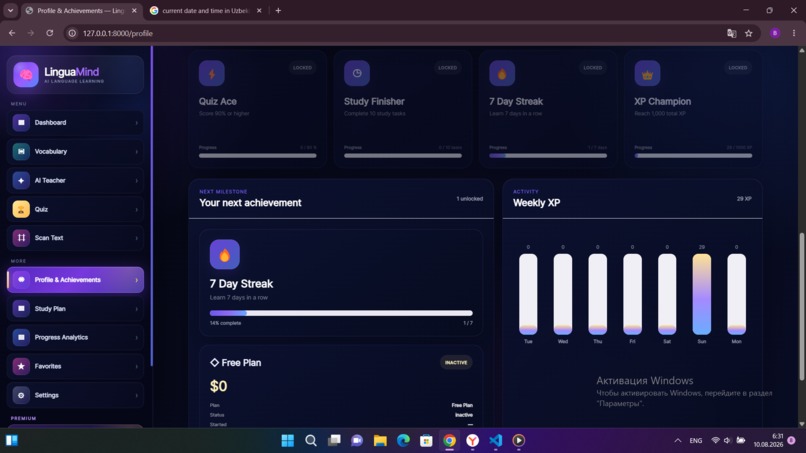Expand the Dashboard row chevron
This screenshot has width=806, height=453.
pos(136,123)
